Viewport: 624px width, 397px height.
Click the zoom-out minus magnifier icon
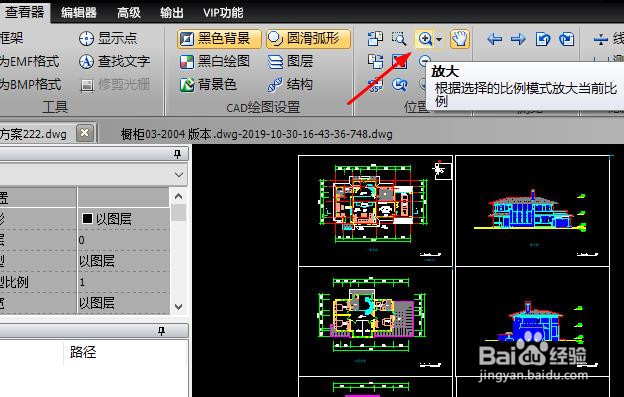[x=425, y=60]
